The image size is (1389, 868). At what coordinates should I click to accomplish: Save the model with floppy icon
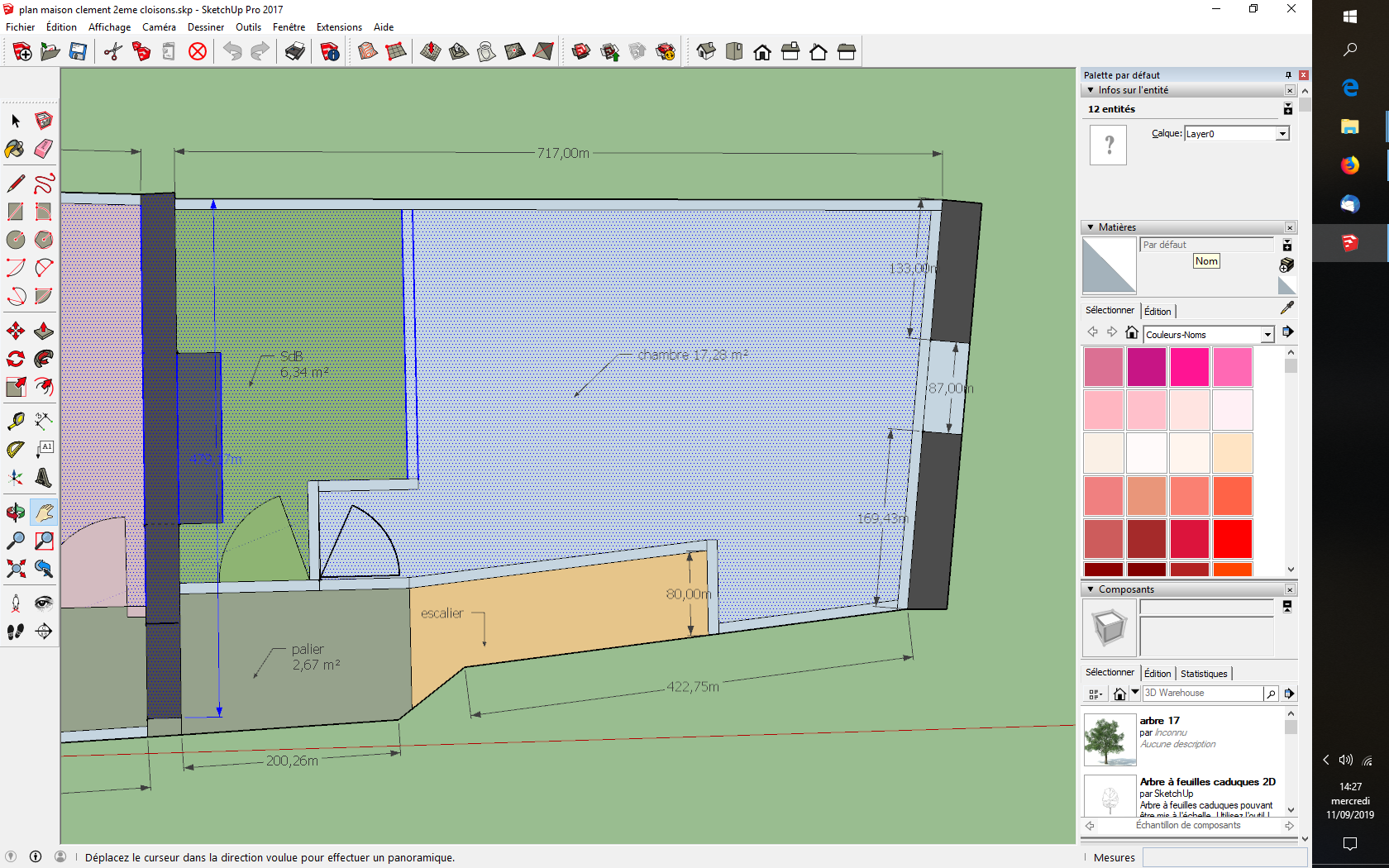(78, 52)
